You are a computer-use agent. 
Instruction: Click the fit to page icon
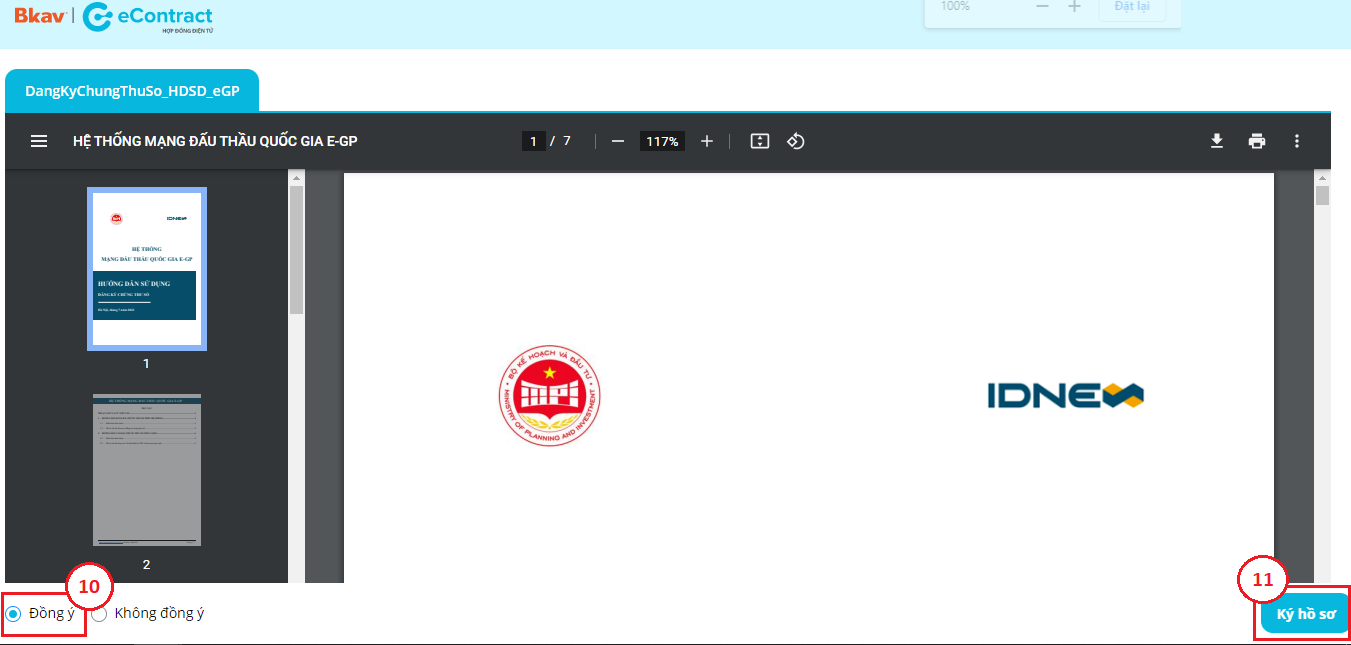pos(760,141)
